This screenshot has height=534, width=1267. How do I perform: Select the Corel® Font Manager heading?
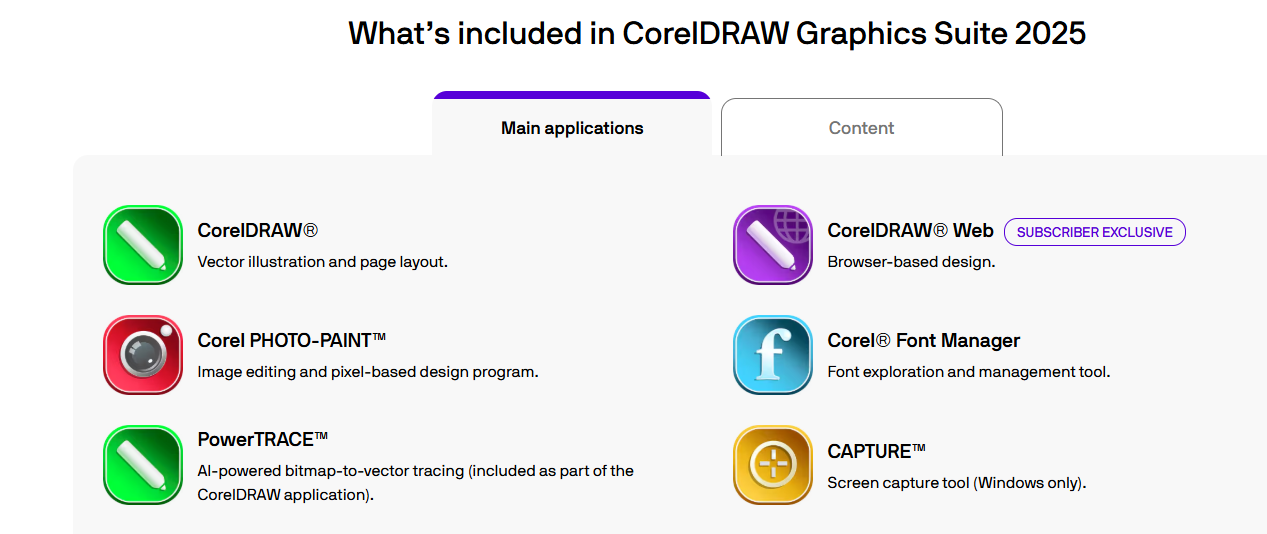tap(924, 340)
